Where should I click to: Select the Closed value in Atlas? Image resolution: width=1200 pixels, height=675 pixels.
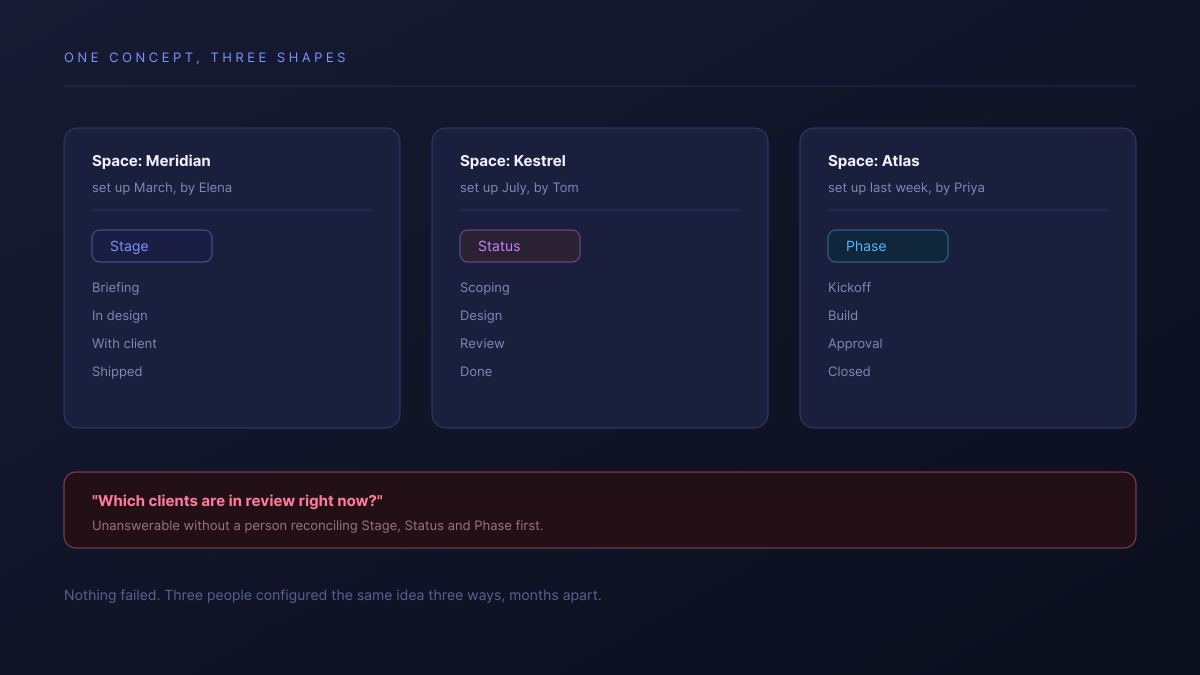849,372
